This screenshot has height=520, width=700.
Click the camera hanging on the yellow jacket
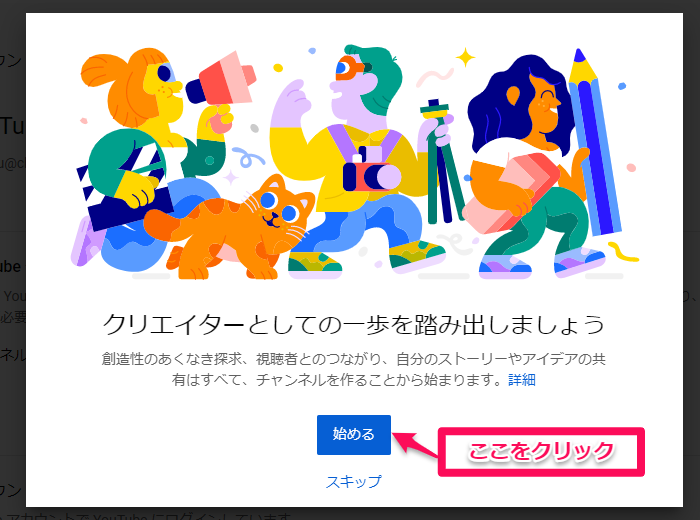tap(371, 172)
